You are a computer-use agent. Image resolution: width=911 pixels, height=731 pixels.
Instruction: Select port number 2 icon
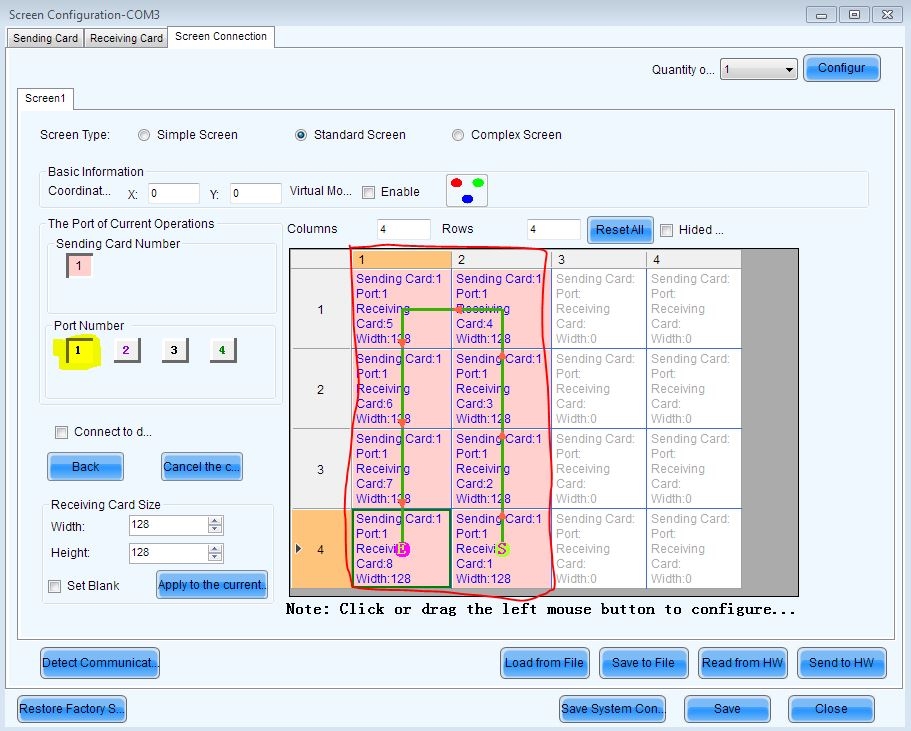pos(126,350)
